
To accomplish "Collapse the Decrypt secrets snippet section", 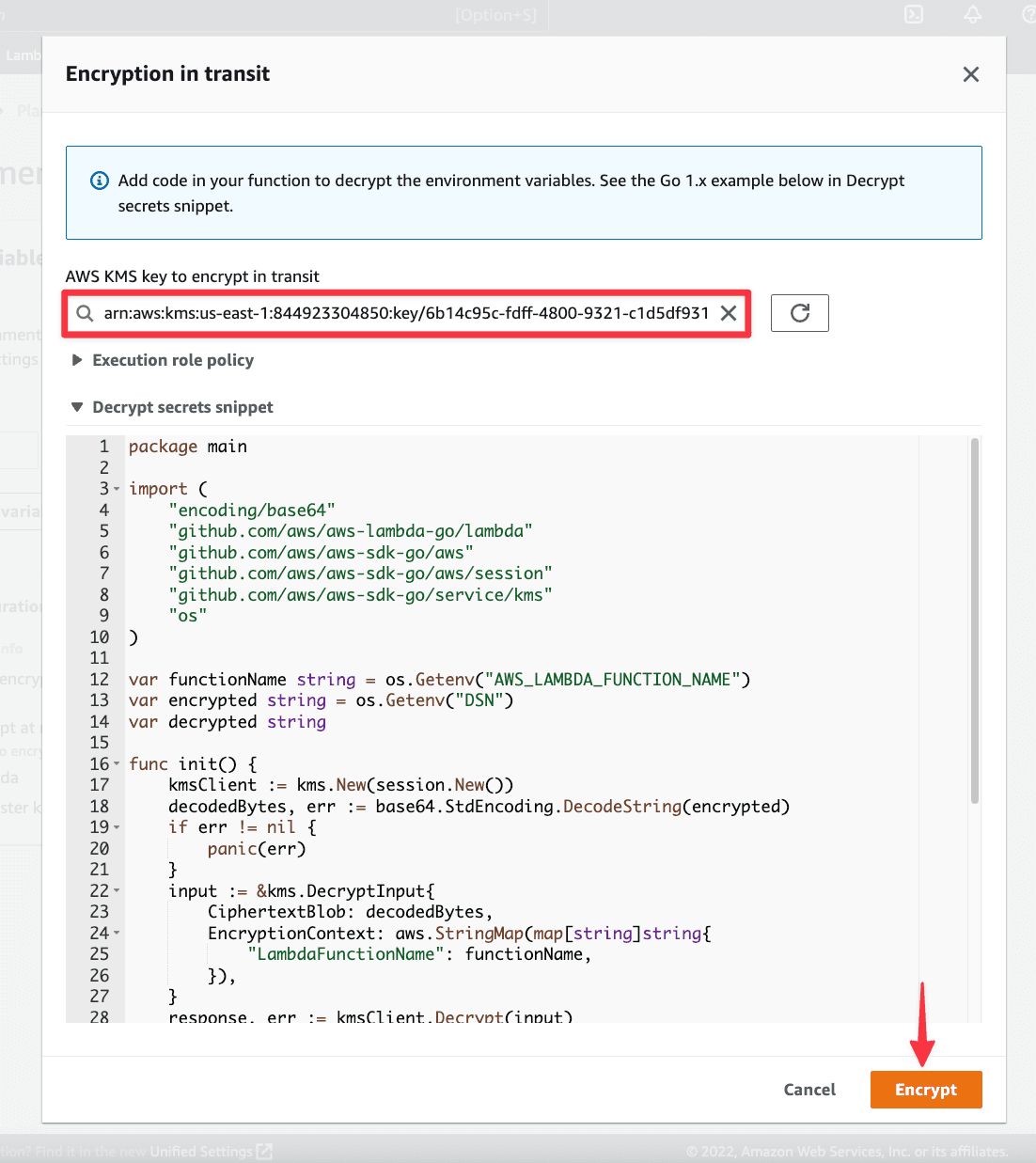I will click(x=172, y=407).
